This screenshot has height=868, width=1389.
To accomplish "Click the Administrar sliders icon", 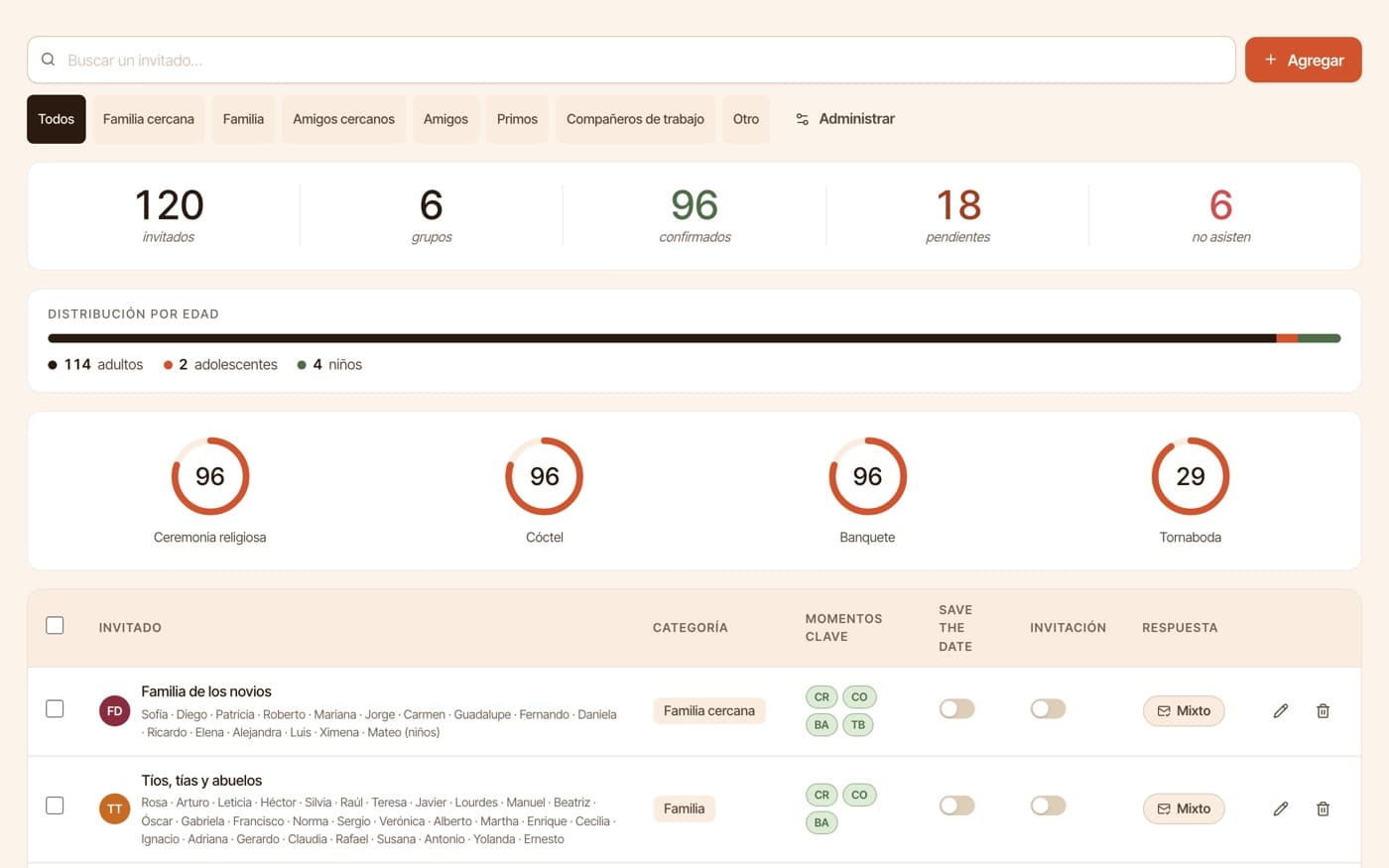I will click(802, 119).
